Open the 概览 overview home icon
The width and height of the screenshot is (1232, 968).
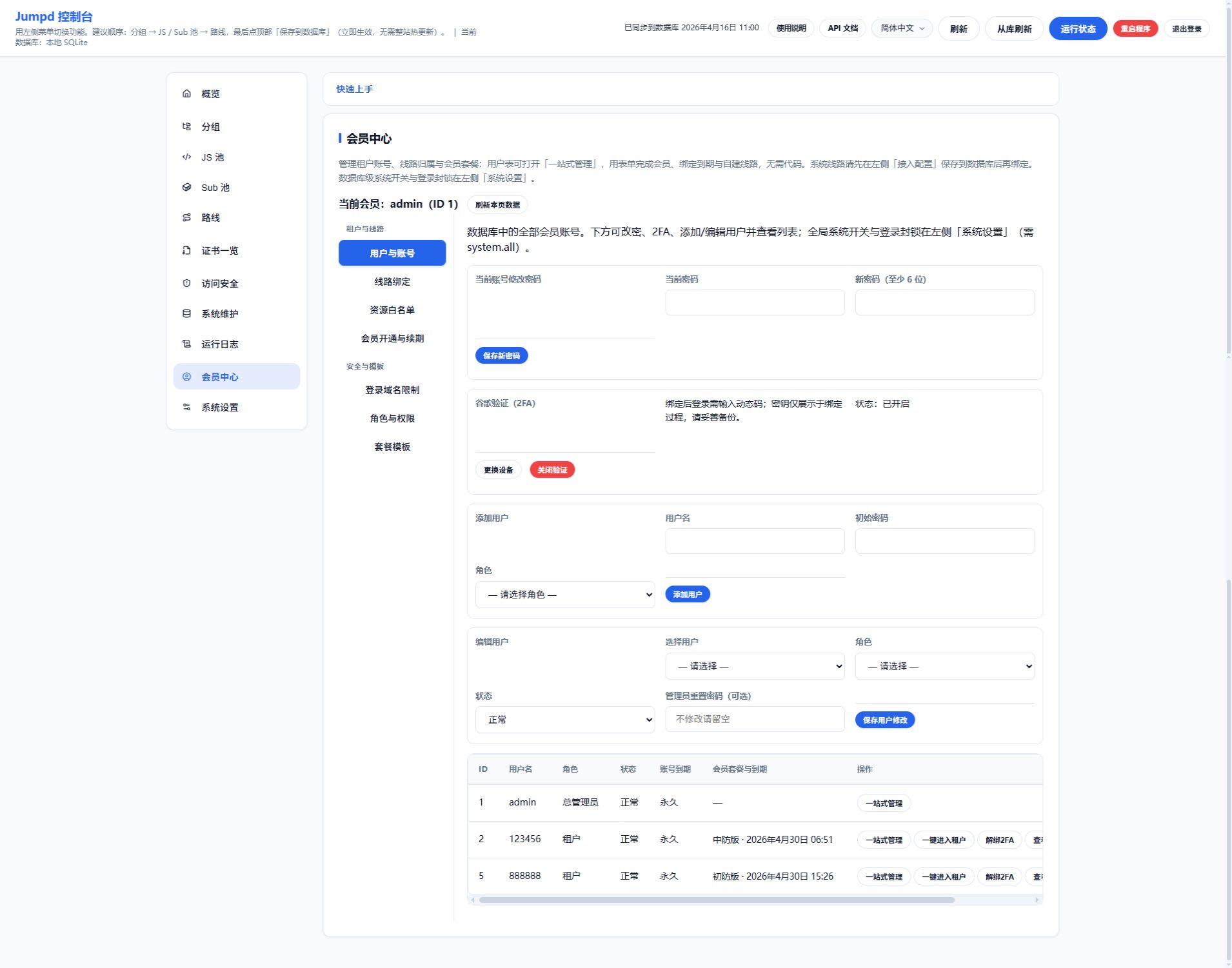coord(186,94)
